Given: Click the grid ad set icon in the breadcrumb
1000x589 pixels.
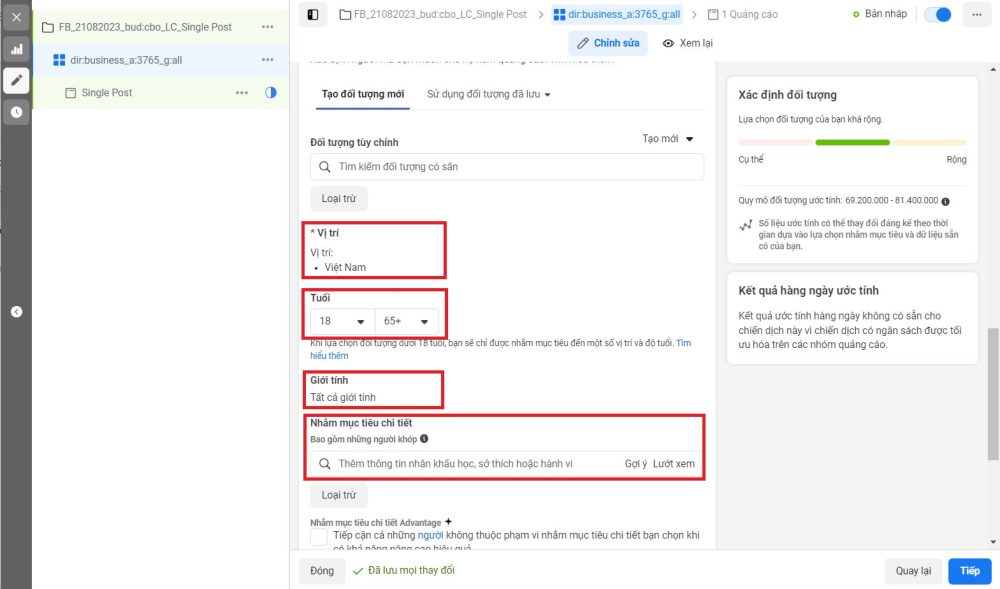Looking at the screenshot, I should pyautogui.click(x=559, y=15).
